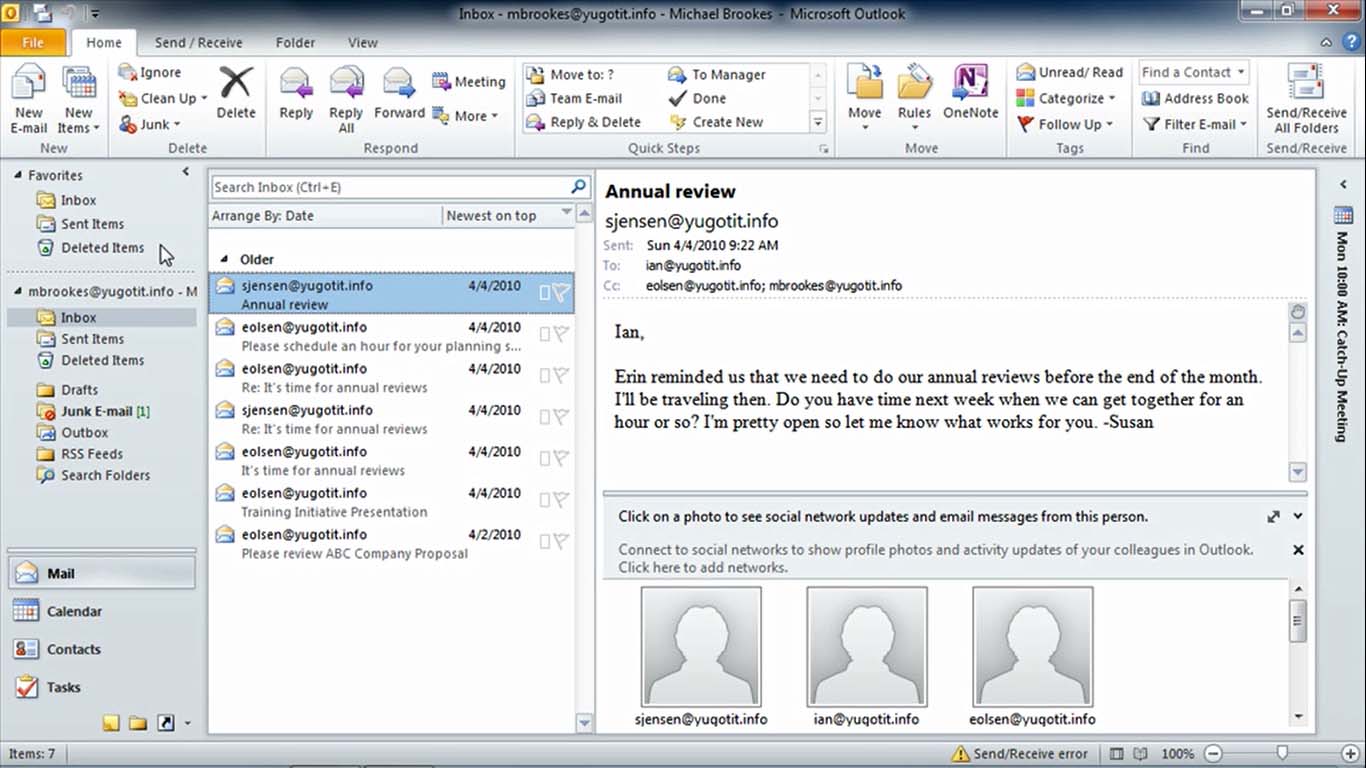The image size is (1366, 768).
Task: Open Rules menu in ribbon
Action: (x=914, y=98)
